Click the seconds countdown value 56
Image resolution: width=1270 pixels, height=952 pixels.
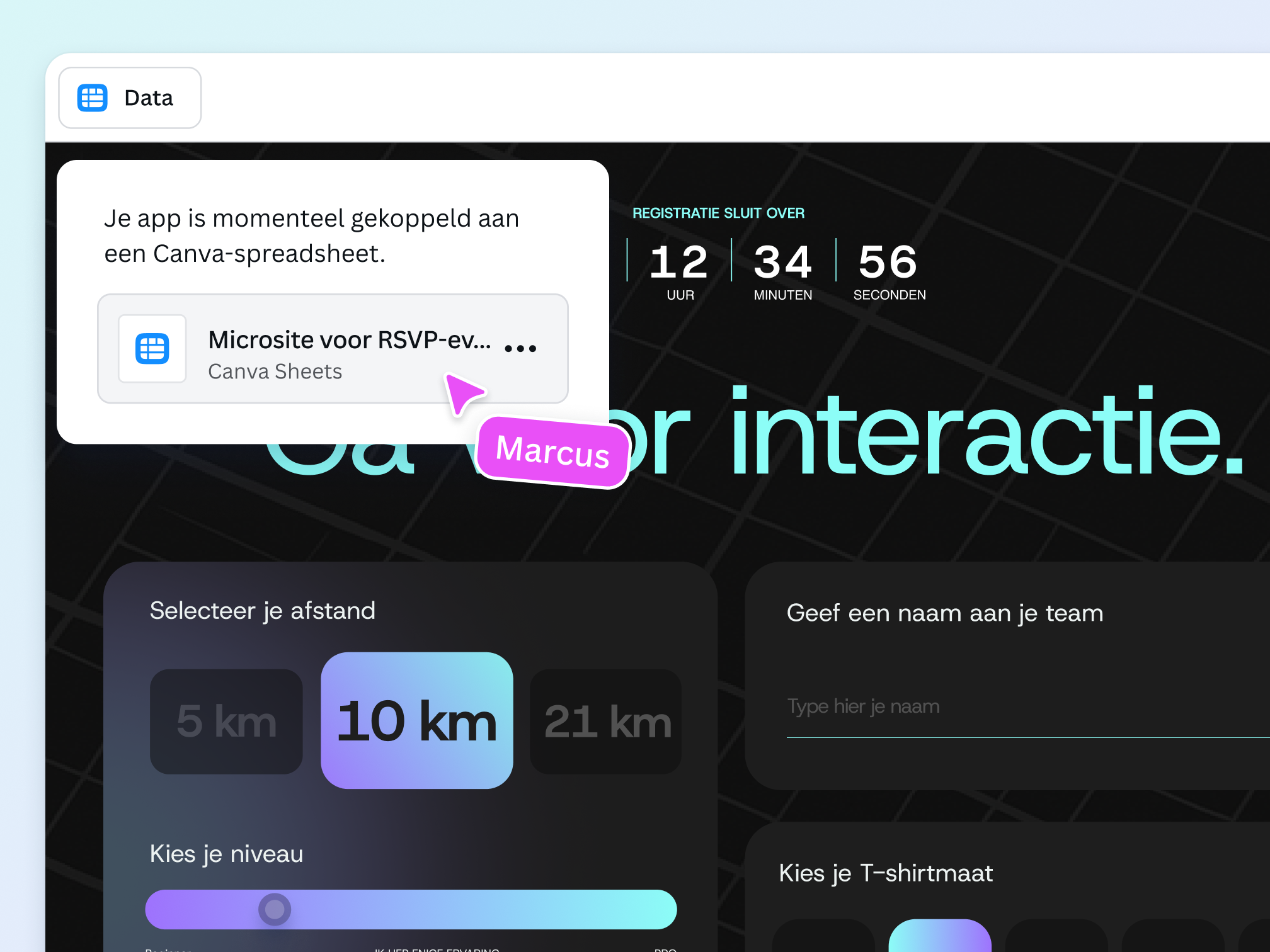[x=888, y=262]
